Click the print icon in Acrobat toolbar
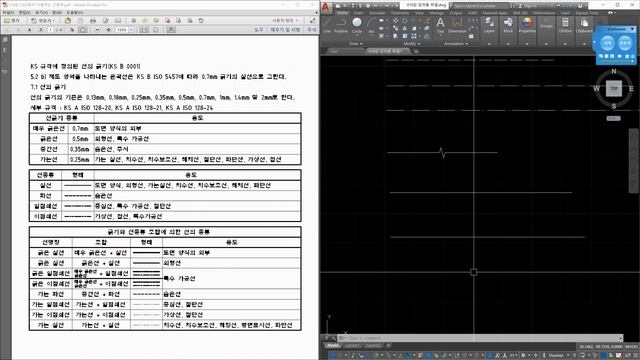This screenshot has height=360, width=640. (x=93, y=20)
